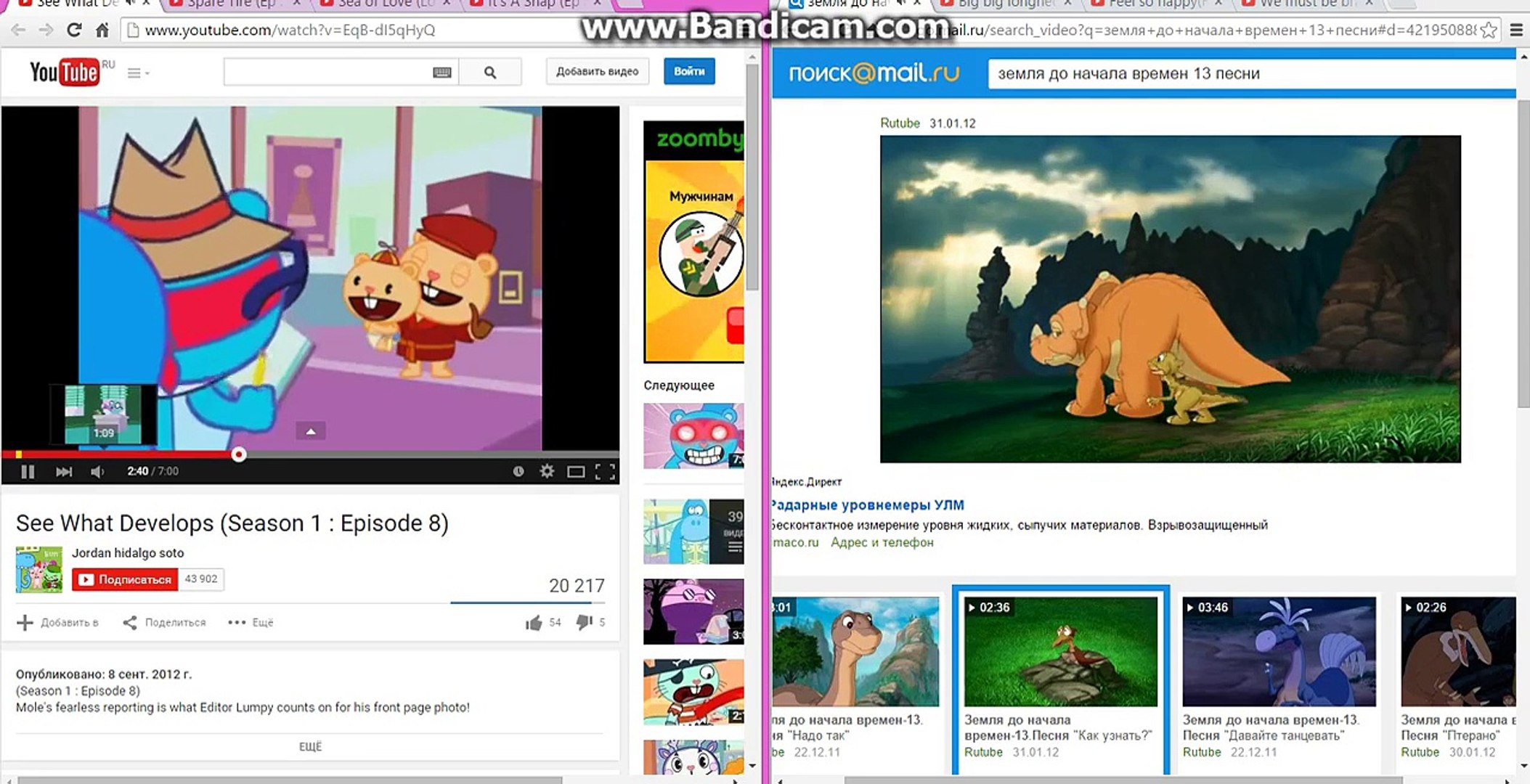Switch to We must be brave tab
Image resolution: width=1530 pixels, height=784 pixels.
pos(1307,4)
